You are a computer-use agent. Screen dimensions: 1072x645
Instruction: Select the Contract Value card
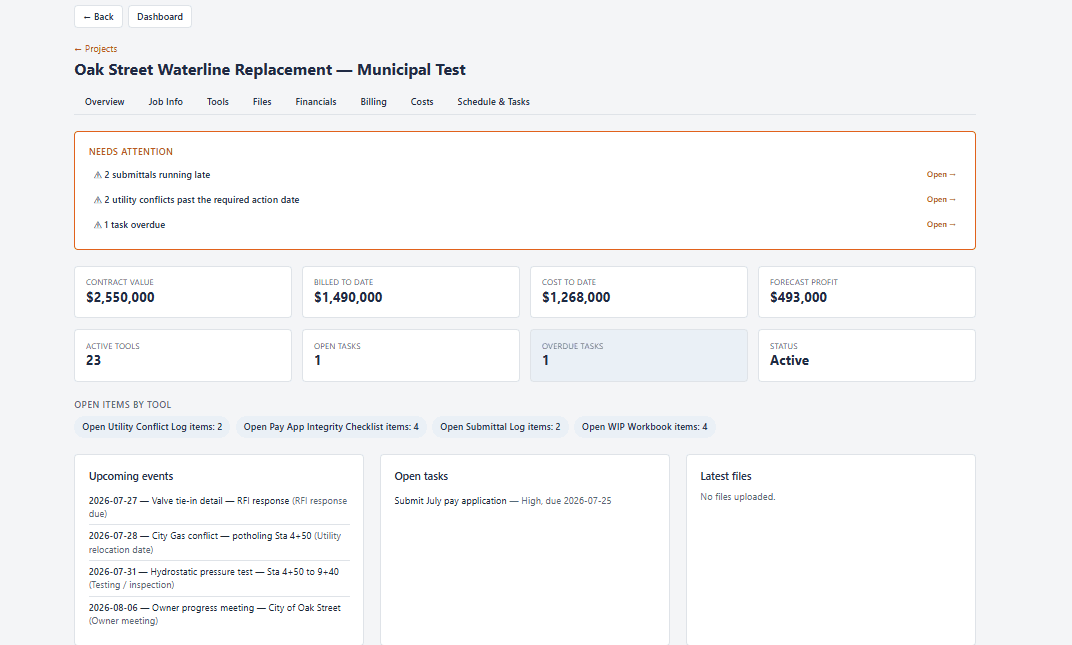(183, 292)
